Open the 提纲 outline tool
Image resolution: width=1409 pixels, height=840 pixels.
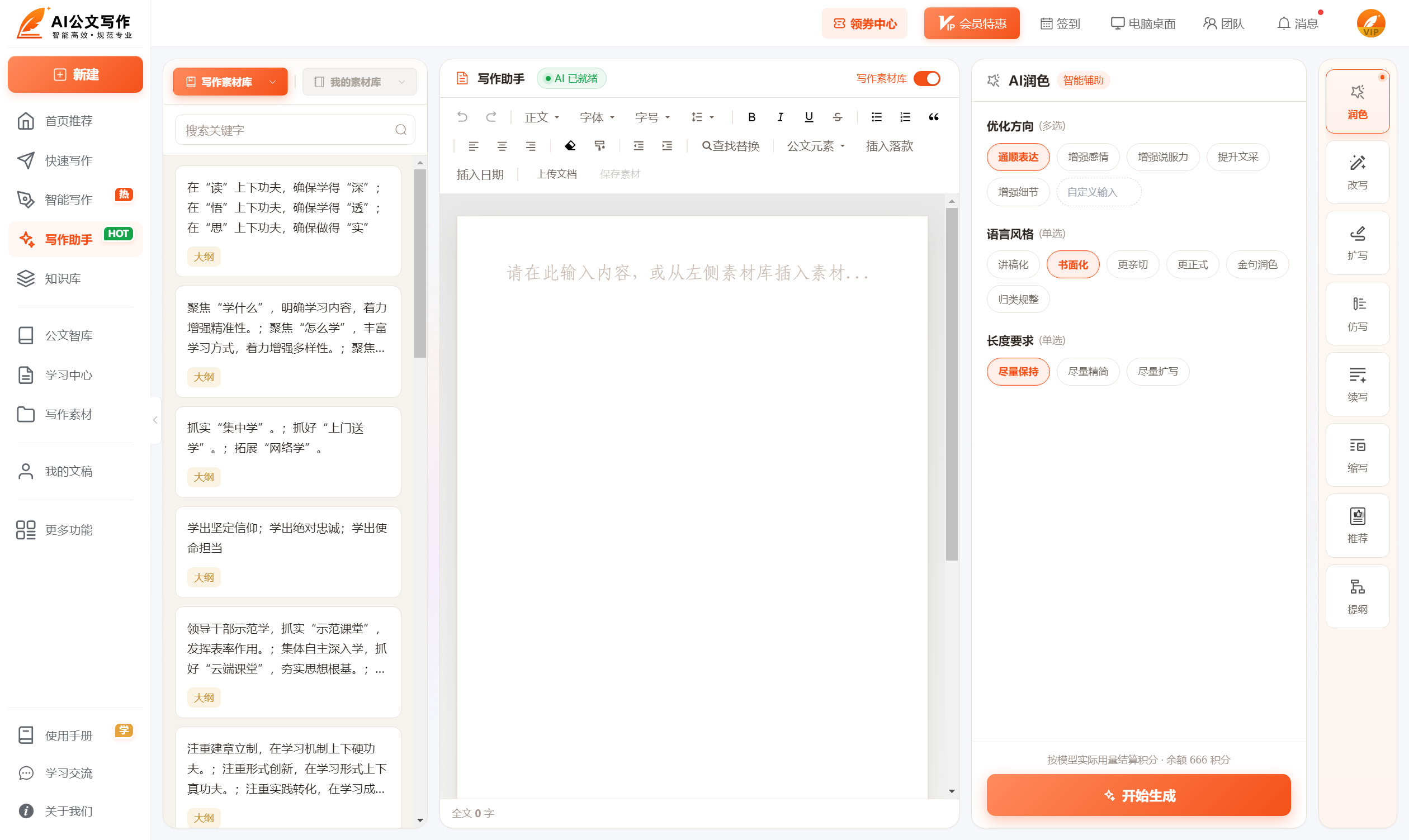(x=1357, y=596)
